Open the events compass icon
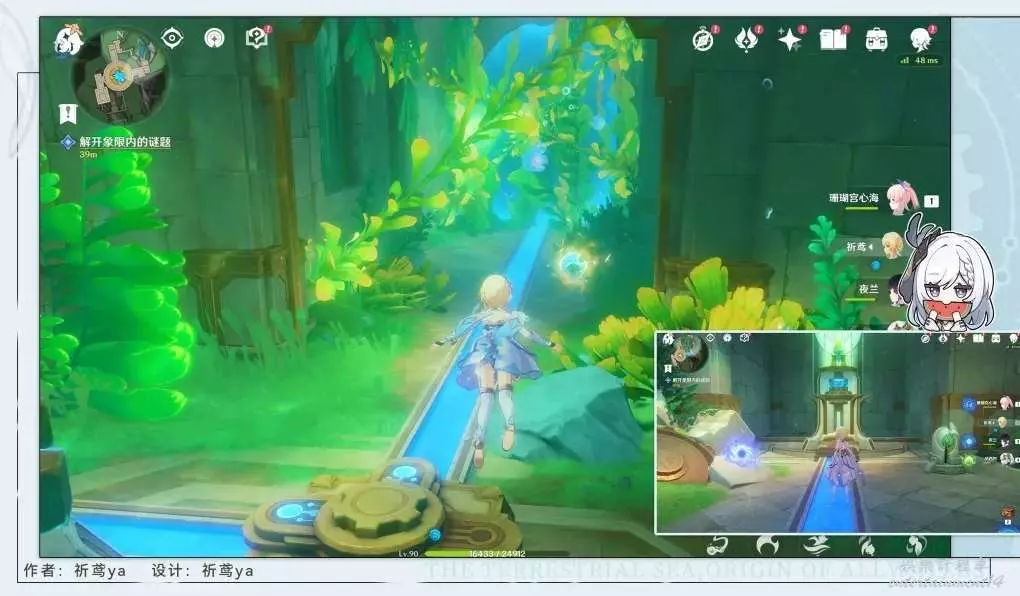This screenshot has width=1020, height=596. [703, 40]
